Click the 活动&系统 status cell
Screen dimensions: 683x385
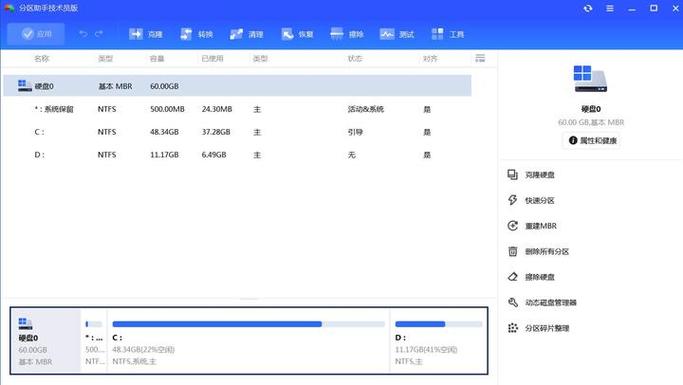click(365, 109)
